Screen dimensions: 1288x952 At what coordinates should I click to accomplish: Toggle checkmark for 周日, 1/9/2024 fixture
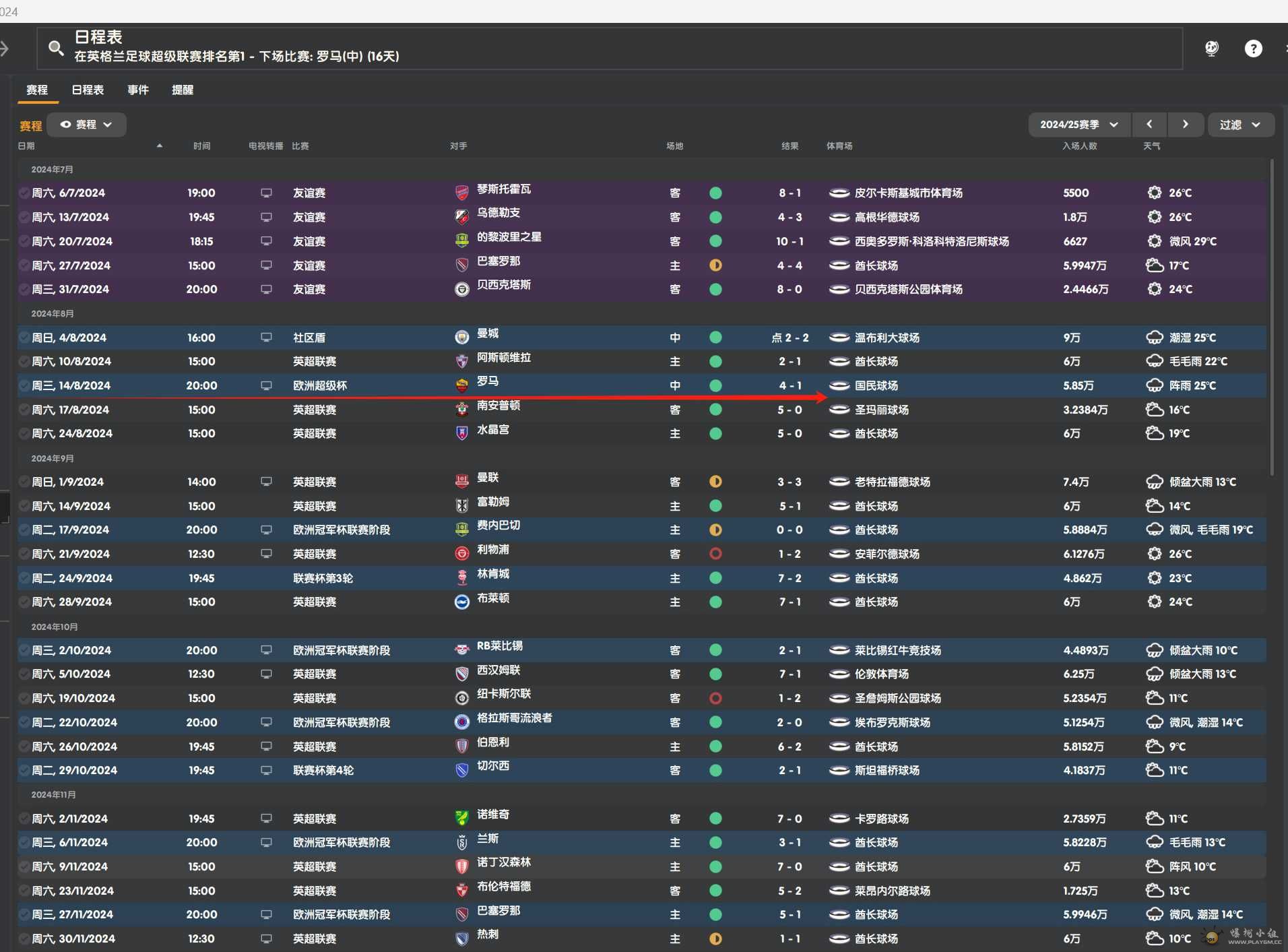click(x=24, y=482)
